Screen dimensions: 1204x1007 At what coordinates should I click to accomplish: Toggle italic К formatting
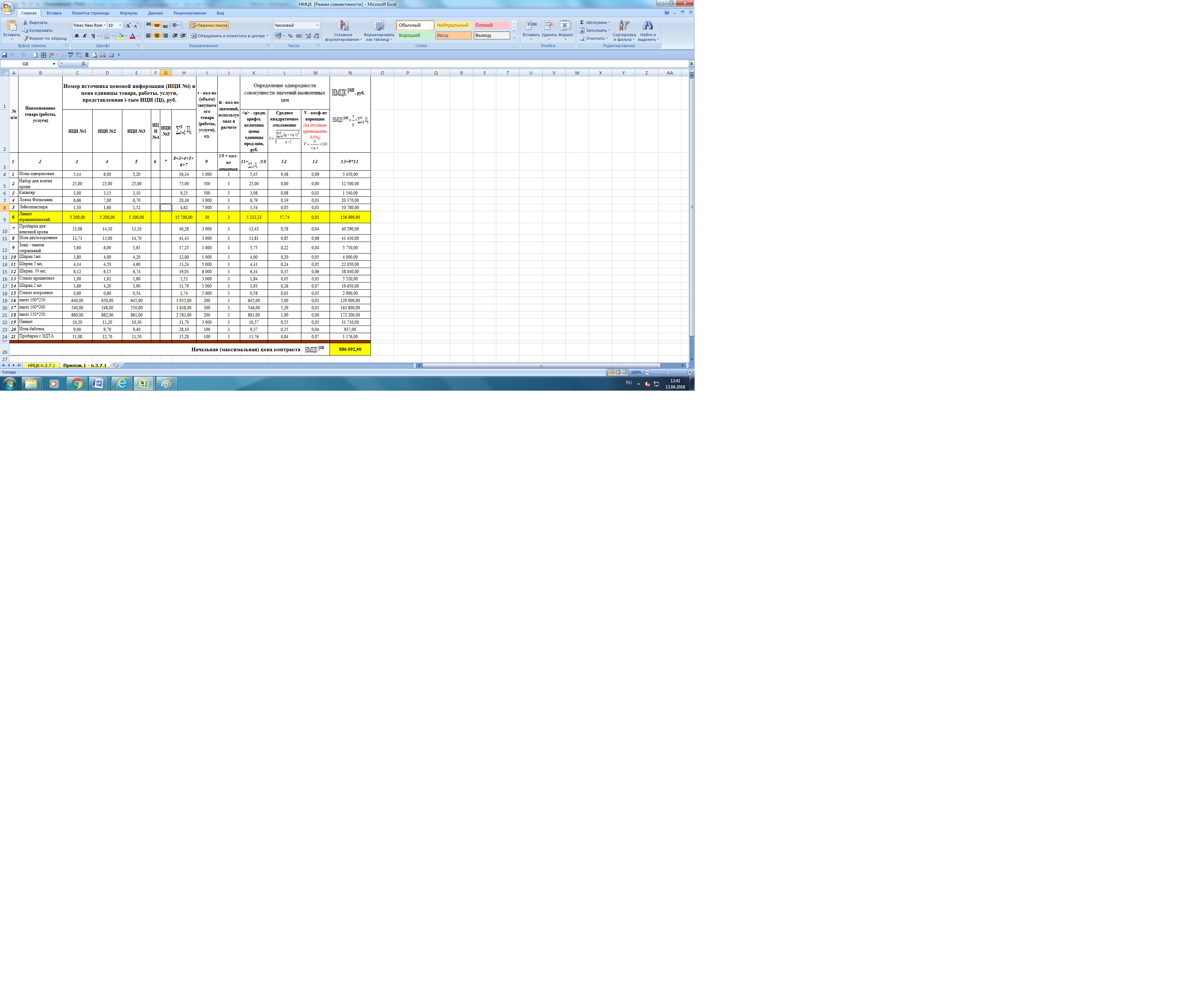[85, 35]
